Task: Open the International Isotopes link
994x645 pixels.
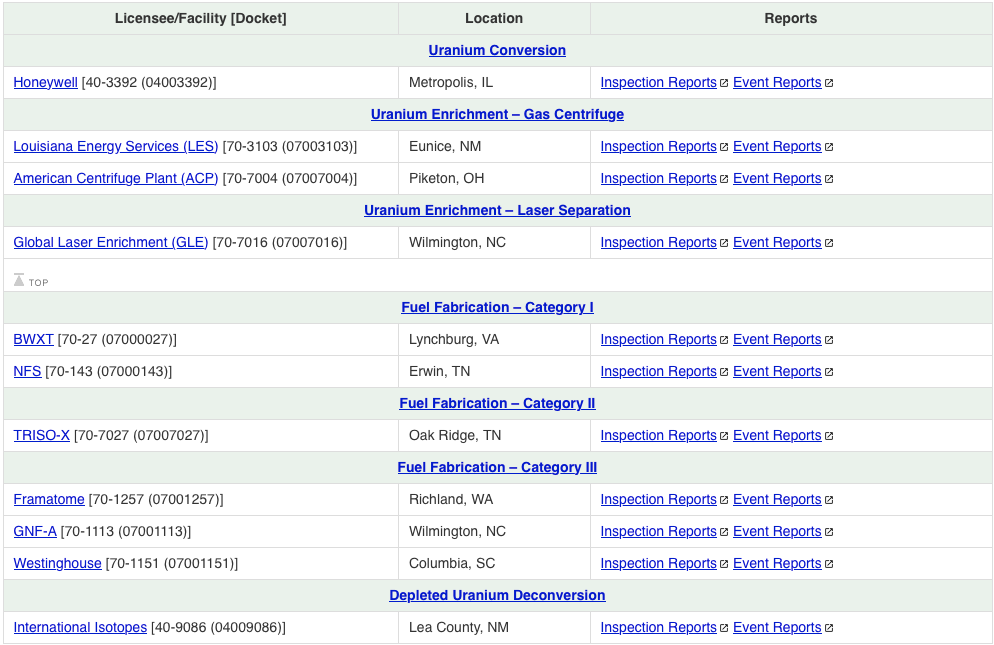Action: [80, 627]
